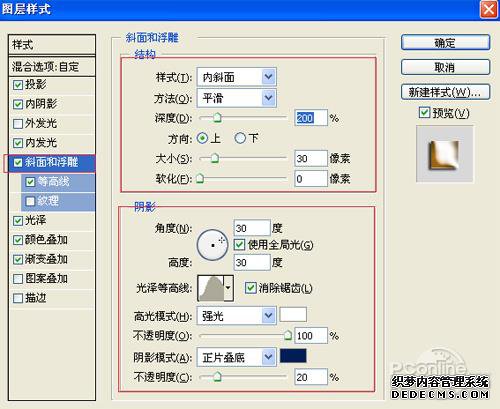
Task: Close the 图层样式 dialog window
Action: click(489, 9)
